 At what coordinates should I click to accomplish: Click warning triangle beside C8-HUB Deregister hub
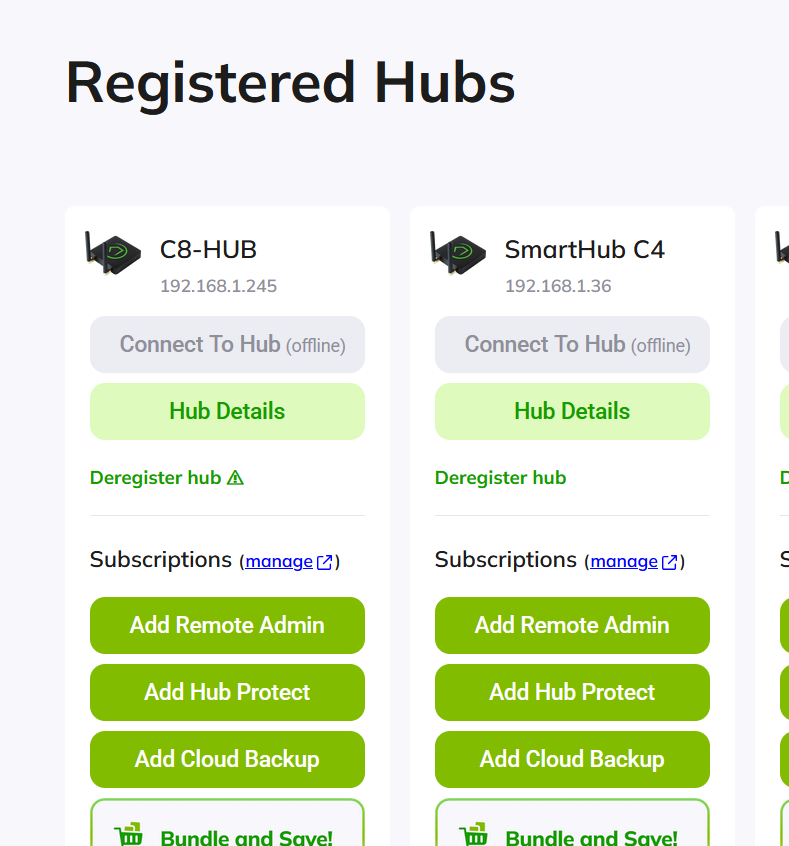(x=234, y=478)
